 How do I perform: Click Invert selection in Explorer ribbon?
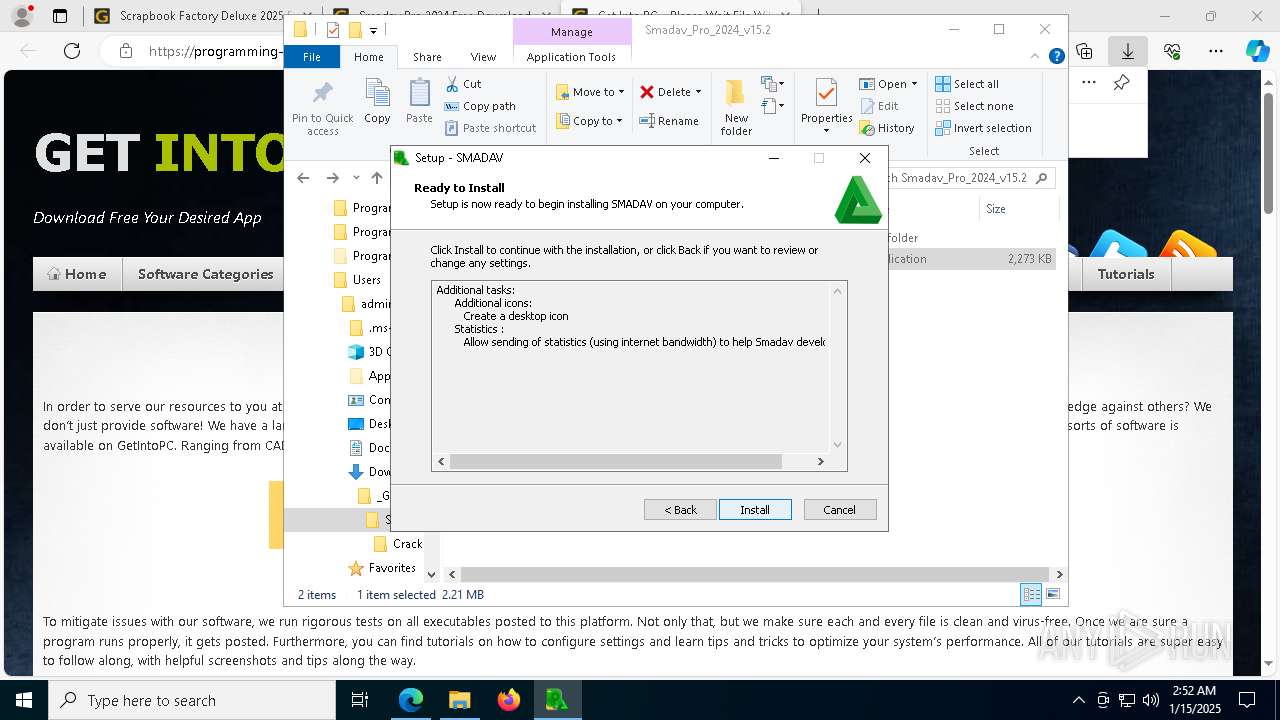(983, 128)
